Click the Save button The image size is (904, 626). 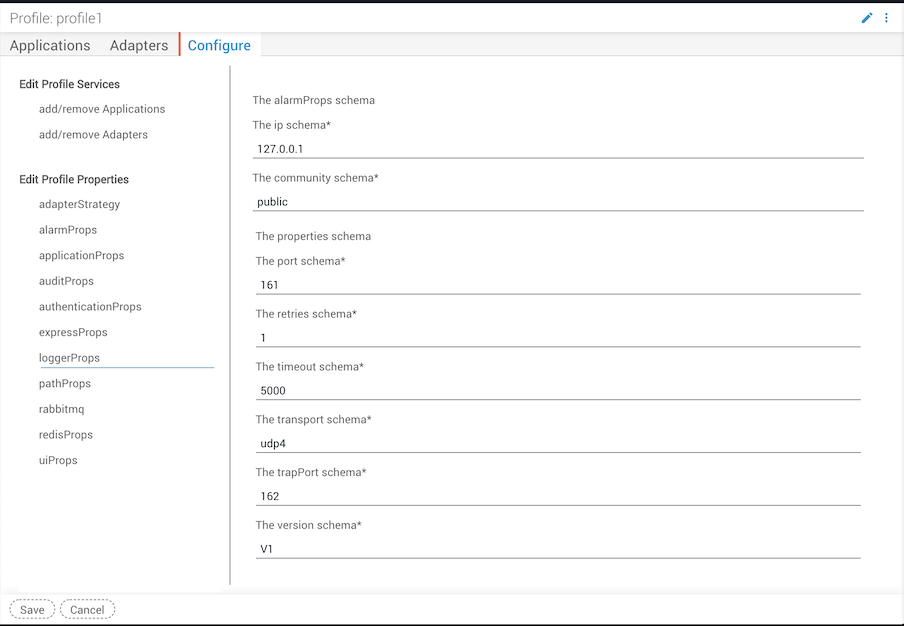[x=32, y=610]
